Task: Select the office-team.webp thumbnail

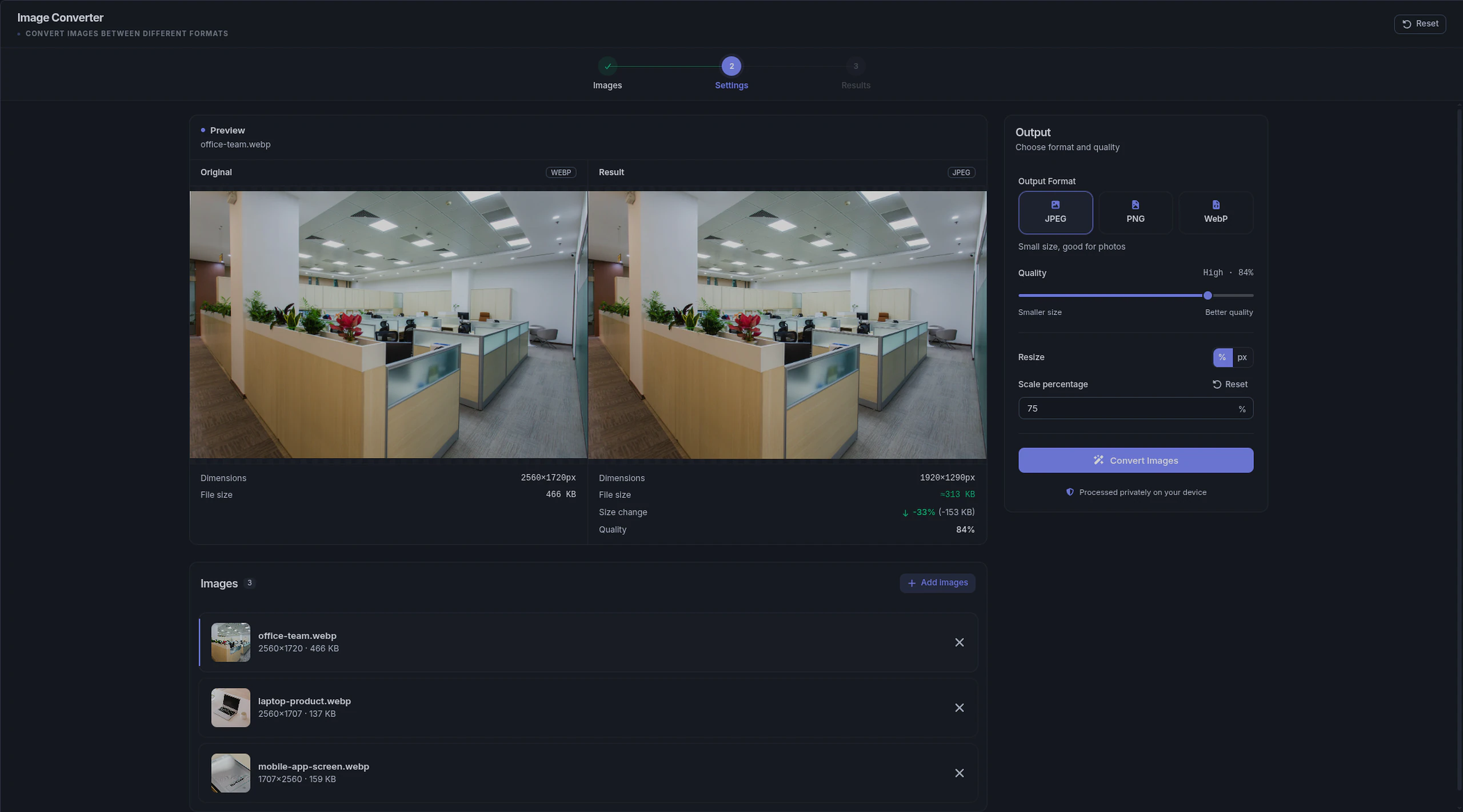Action: coord(230,642)
